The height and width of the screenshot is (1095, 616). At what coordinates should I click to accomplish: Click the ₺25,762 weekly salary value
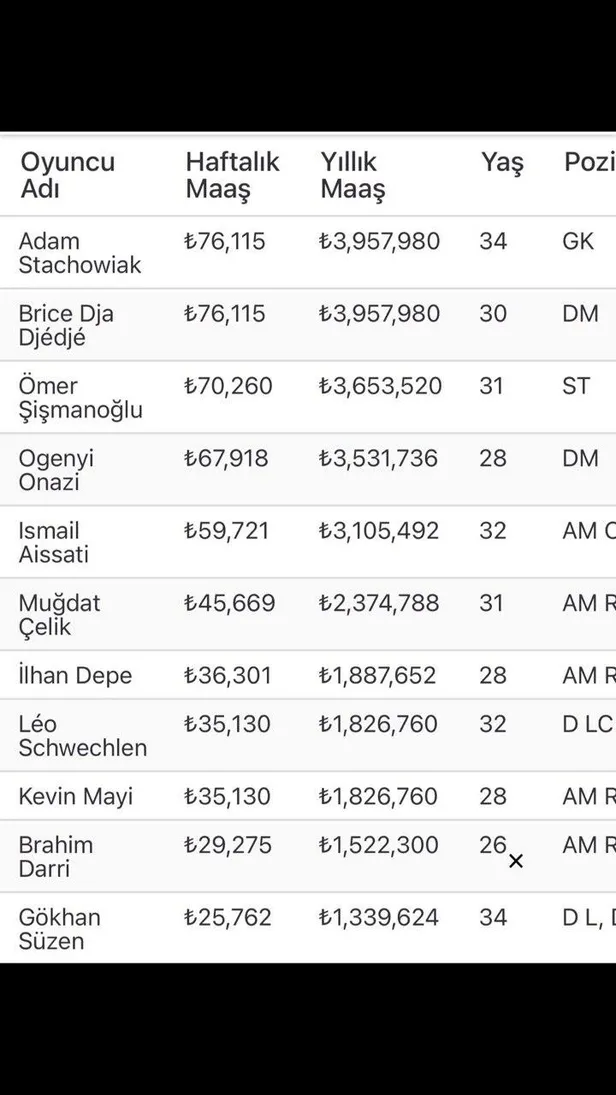[228, 917]
